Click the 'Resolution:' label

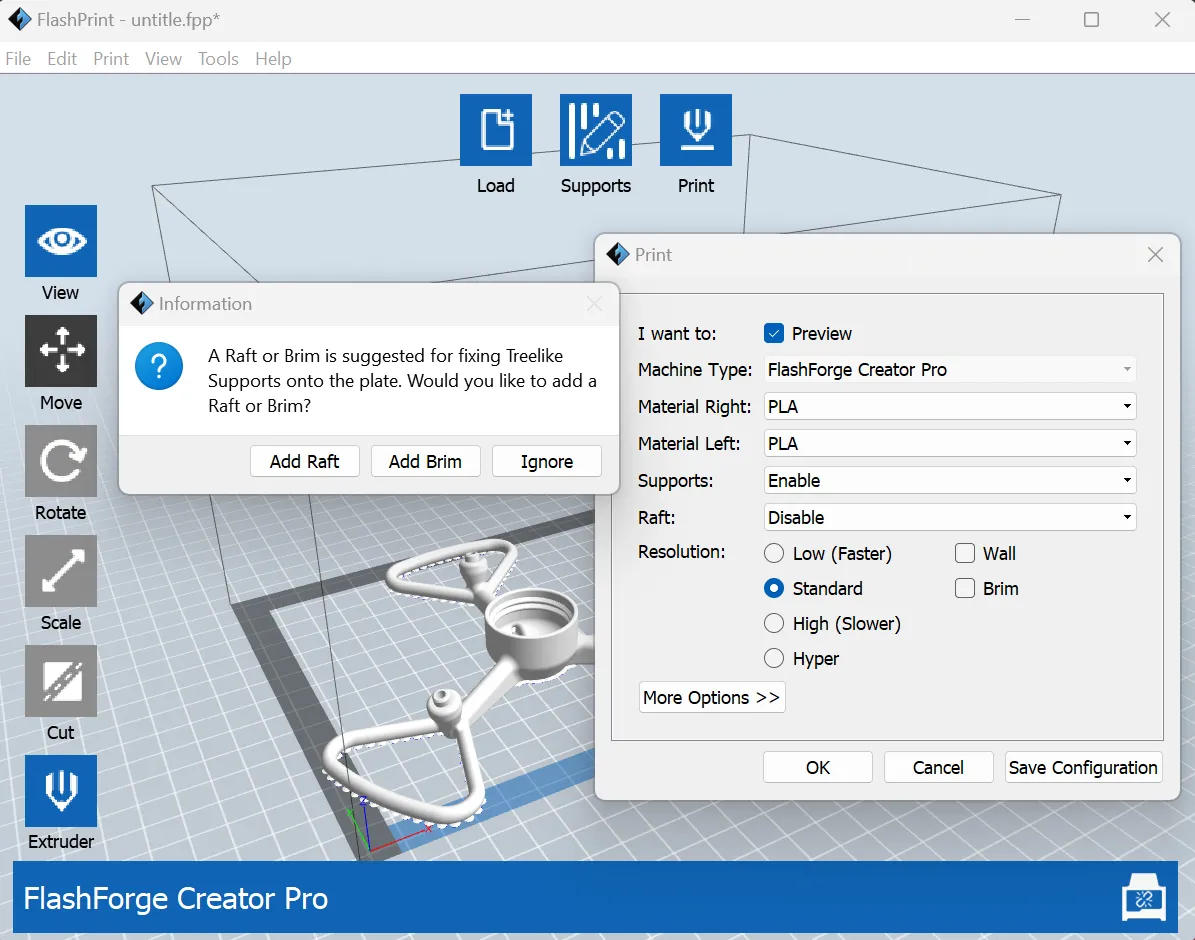[x=681, y=551]
